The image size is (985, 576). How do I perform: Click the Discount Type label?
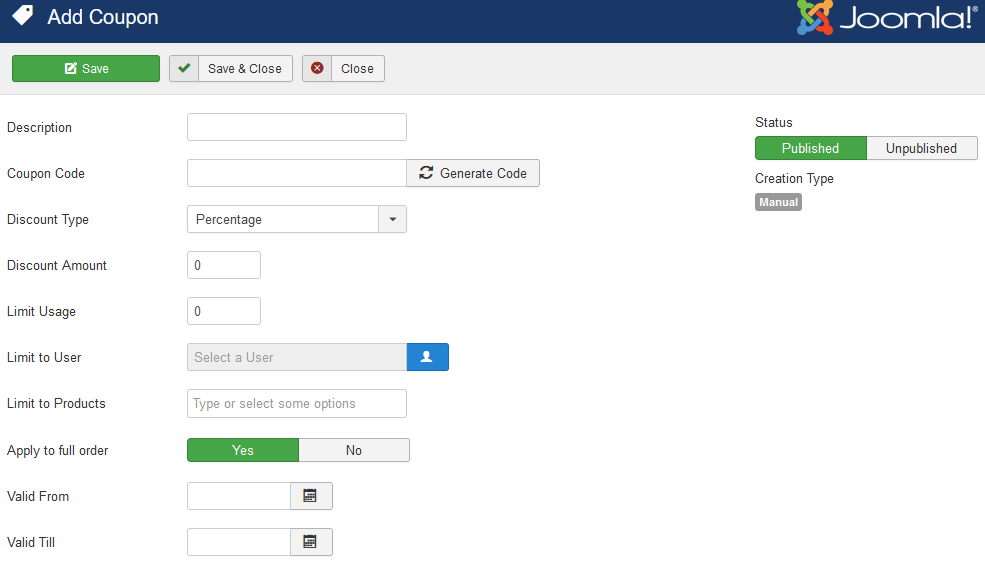tap(48, 220)
